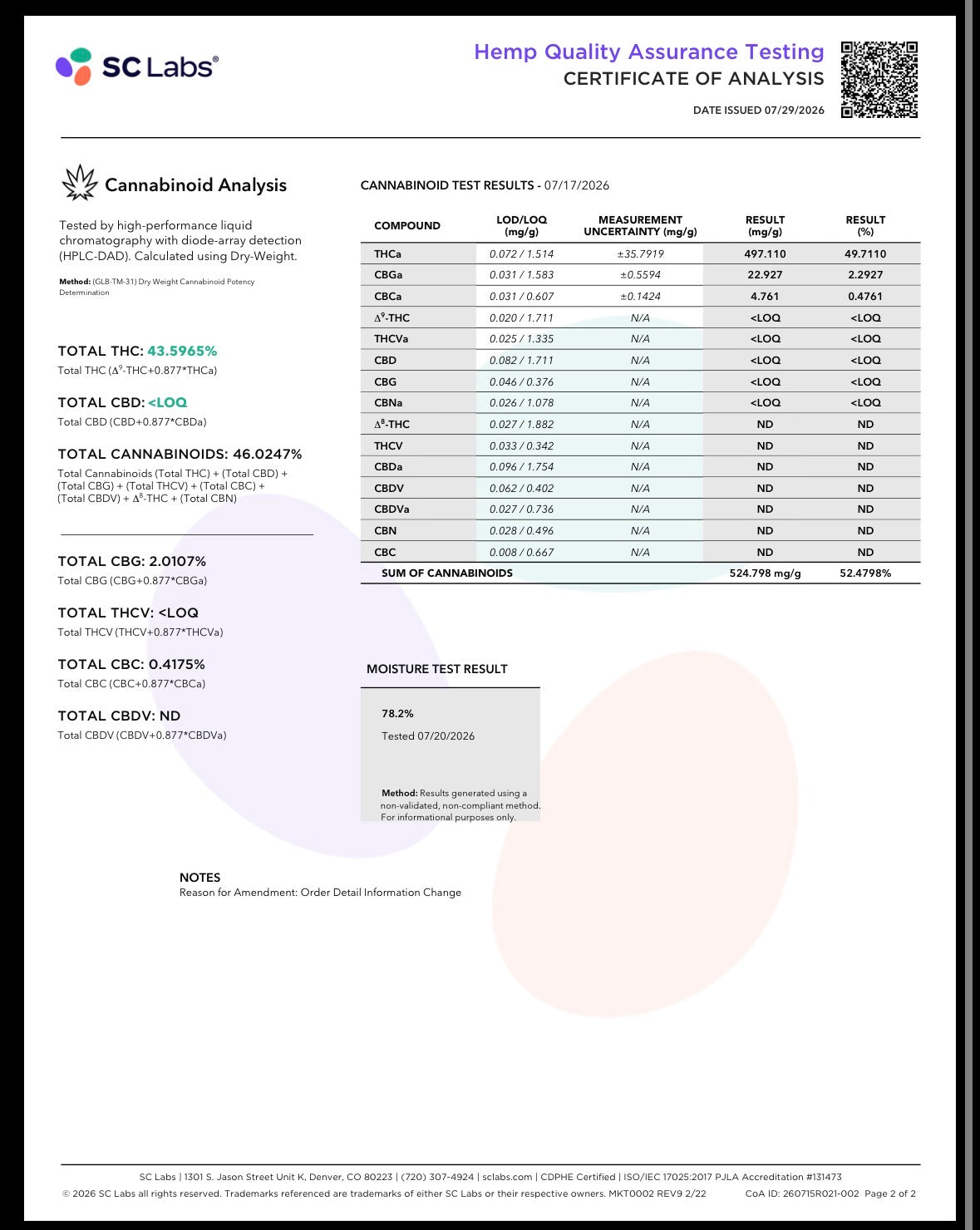Viewport: 980px width, 1230px height.
Task: Click the TOTAL CBG 2.0107% text
Action: [132, 562]
